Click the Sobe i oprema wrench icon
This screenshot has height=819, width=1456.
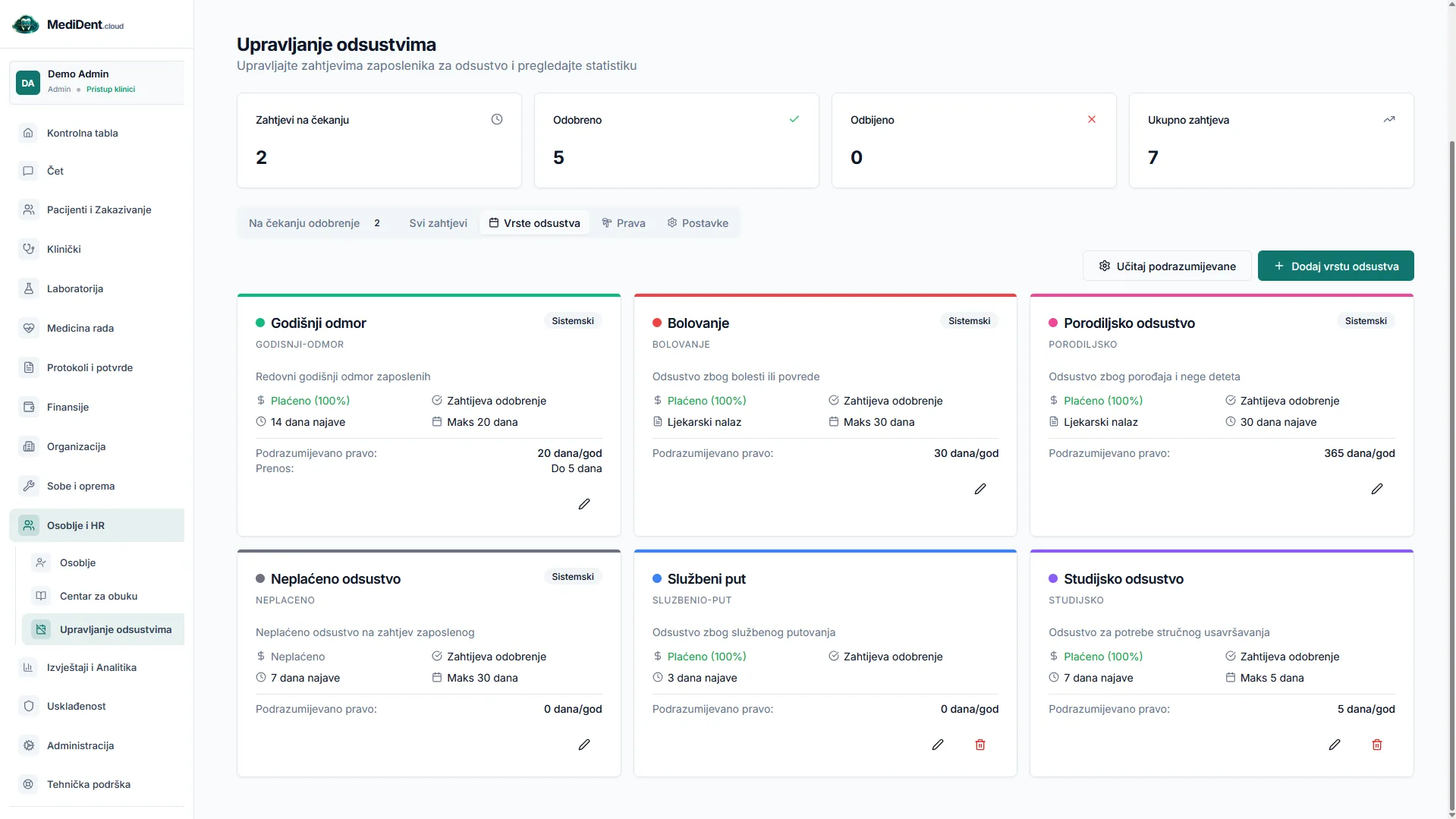[28, 486]
